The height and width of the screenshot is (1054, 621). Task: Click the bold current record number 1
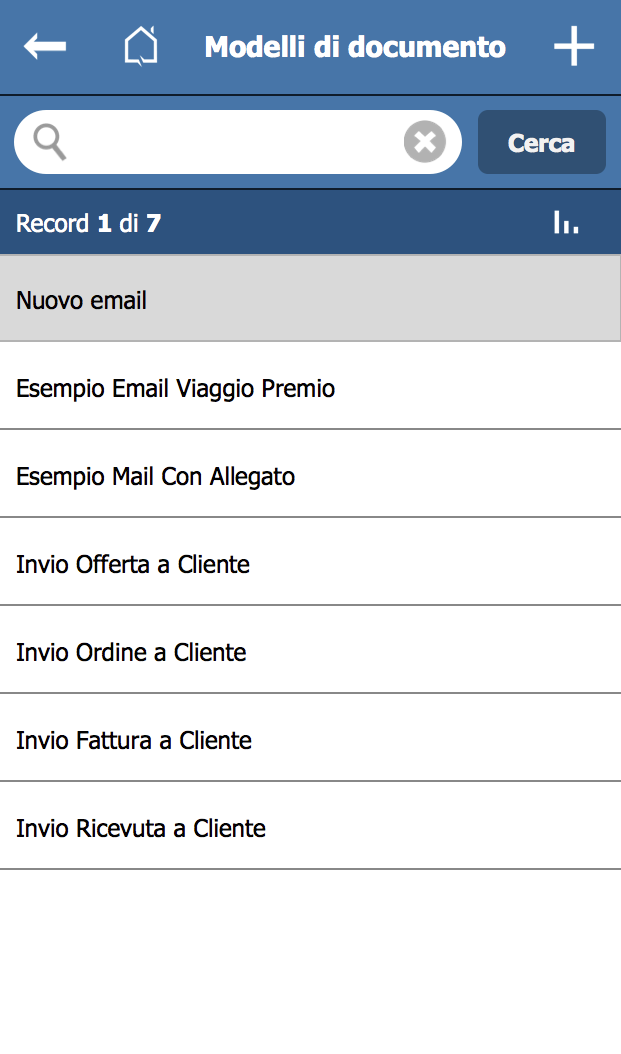click(104, 223)
